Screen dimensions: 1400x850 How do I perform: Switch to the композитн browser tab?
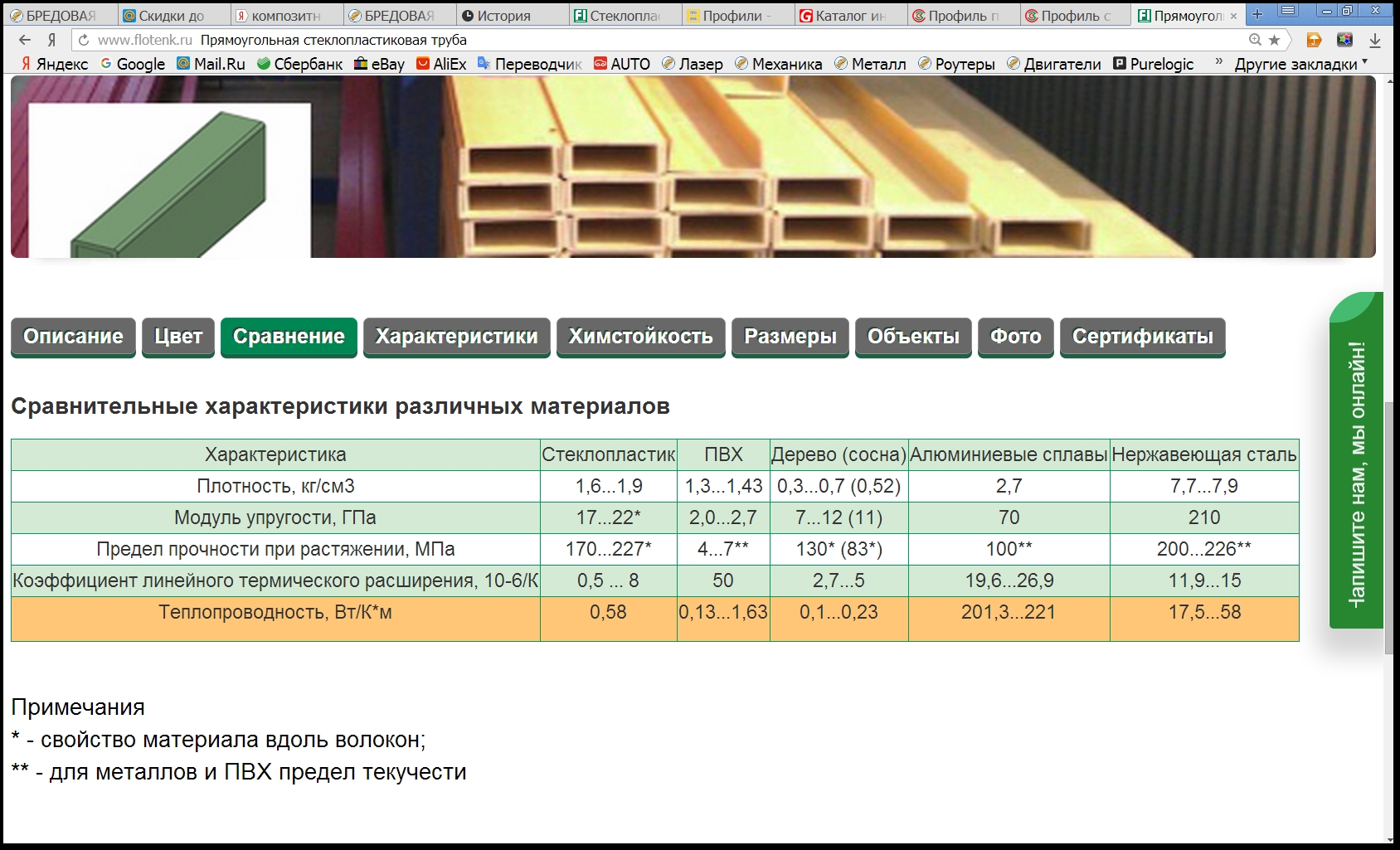click(286, 16)
